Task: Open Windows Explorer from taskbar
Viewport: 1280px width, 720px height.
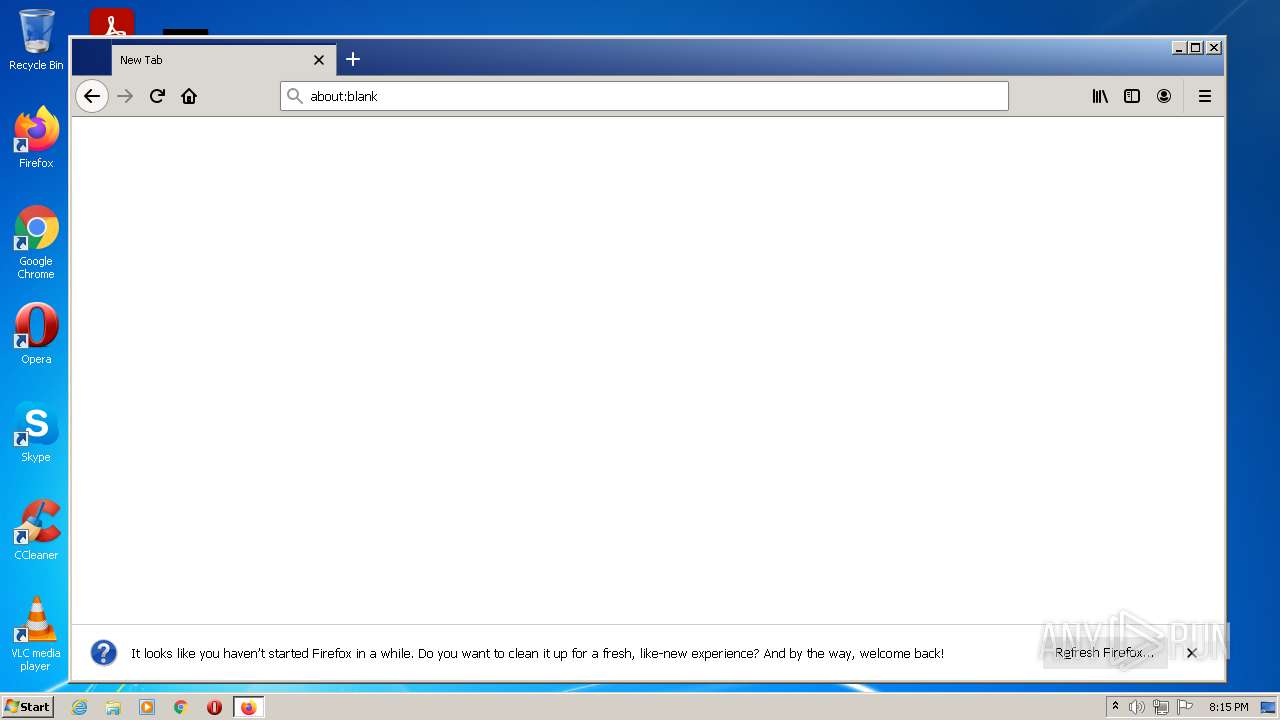Action: pos(113,707)
